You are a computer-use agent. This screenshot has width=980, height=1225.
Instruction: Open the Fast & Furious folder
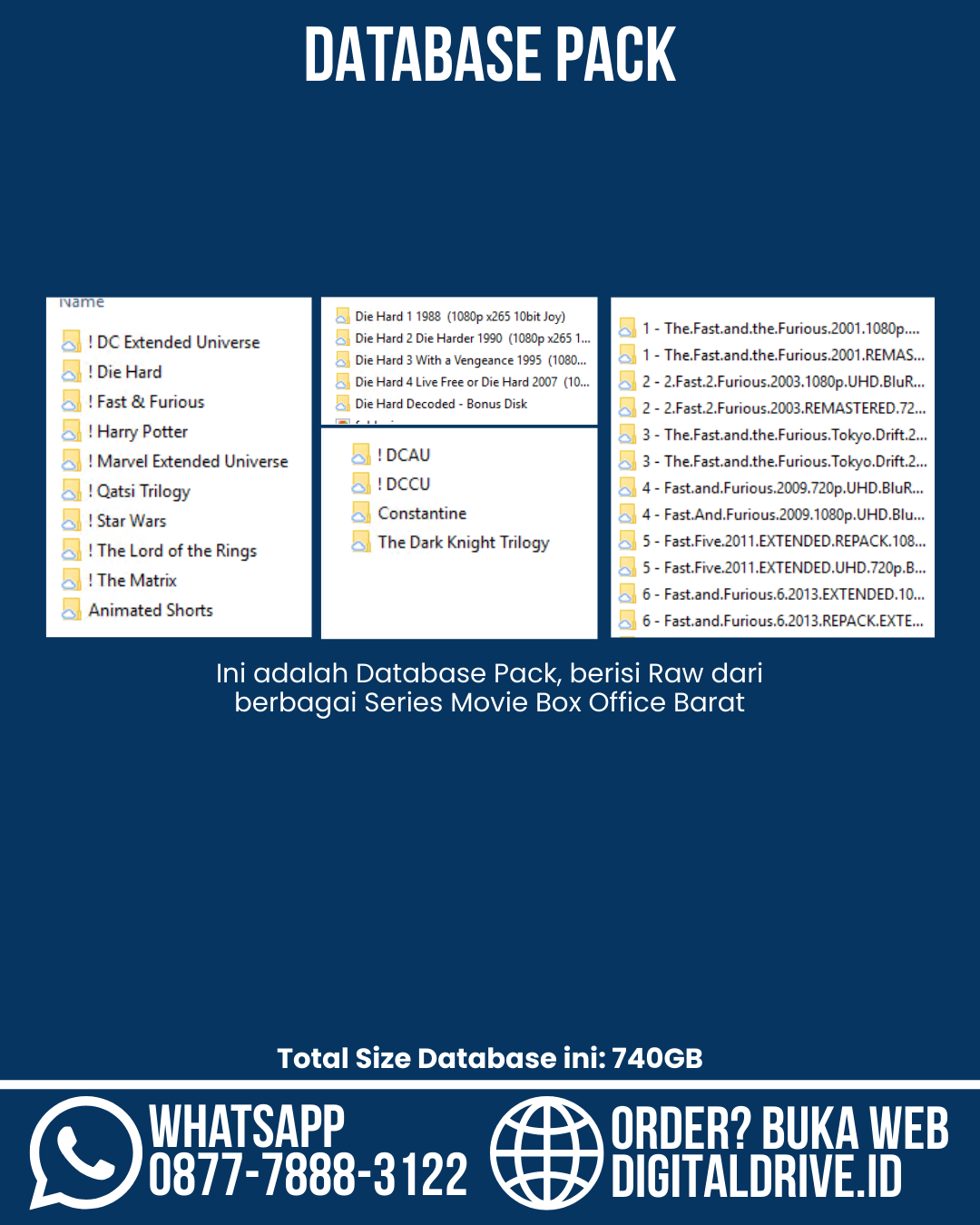pos(150,402)
